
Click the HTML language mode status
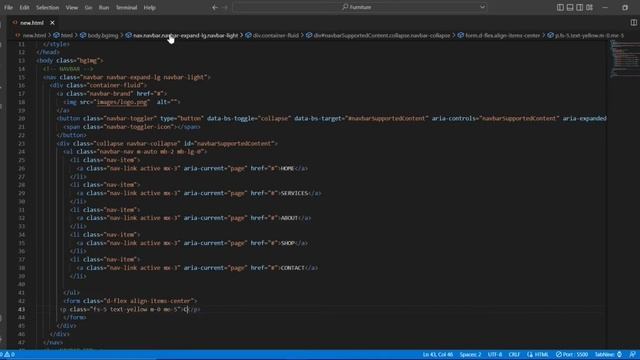[x=538, y=354]
